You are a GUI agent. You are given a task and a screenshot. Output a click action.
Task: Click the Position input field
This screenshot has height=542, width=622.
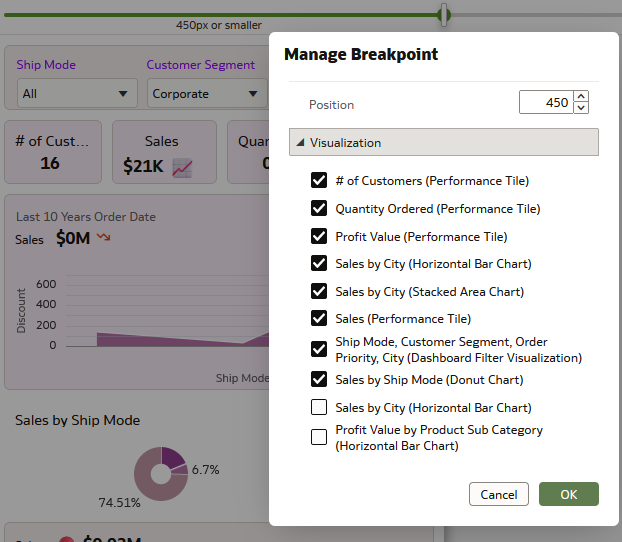pos(546,102)
